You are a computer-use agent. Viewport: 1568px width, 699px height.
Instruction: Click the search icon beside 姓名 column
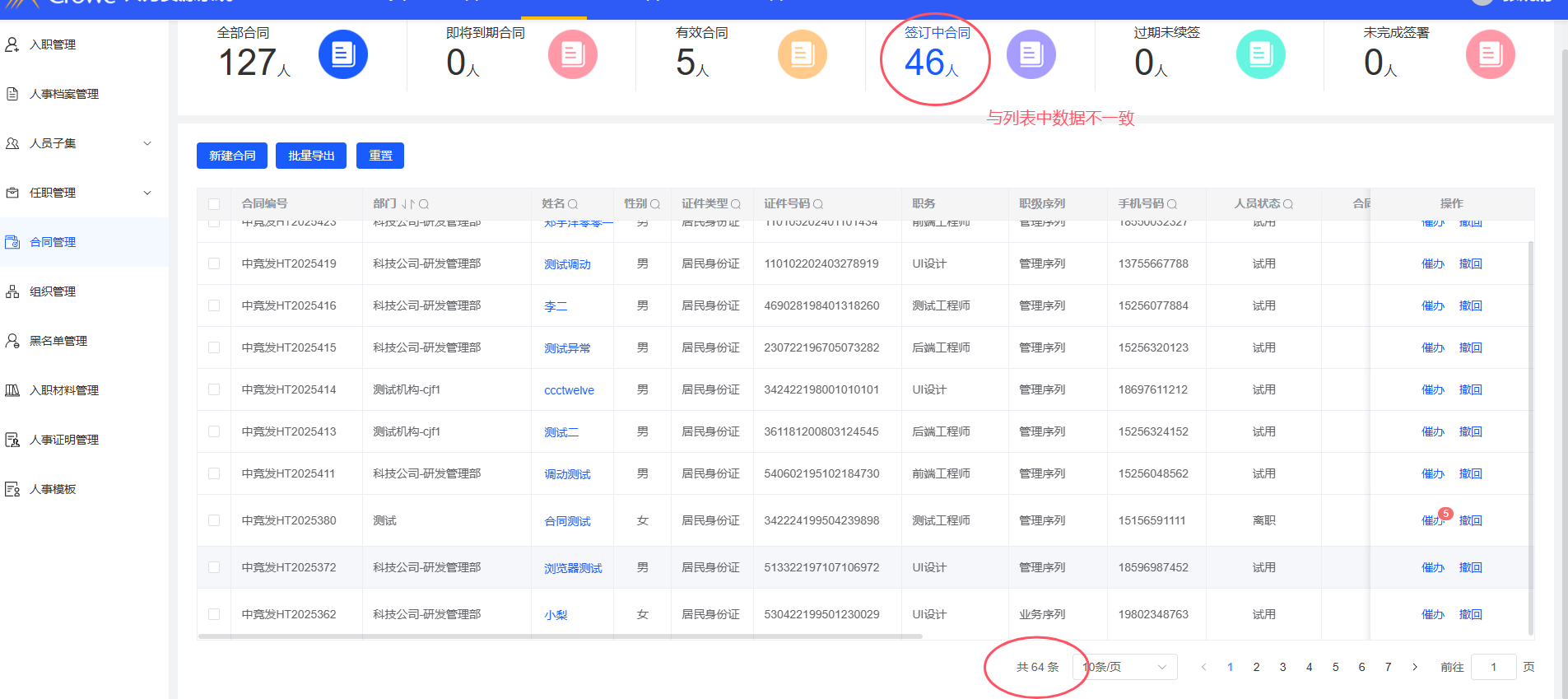click(x=573, y=204)
